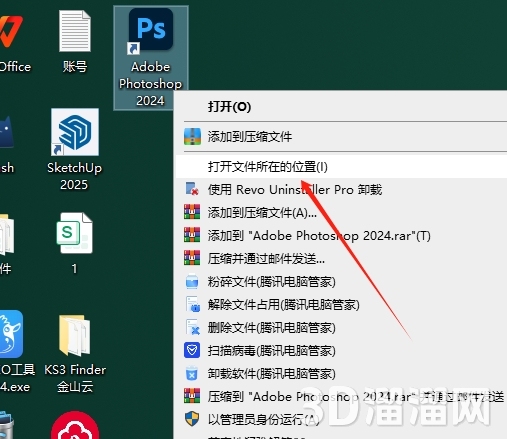507x439 pixels.
Task: Click the trash icon beside 卸载软件
Action: point(192,374)
